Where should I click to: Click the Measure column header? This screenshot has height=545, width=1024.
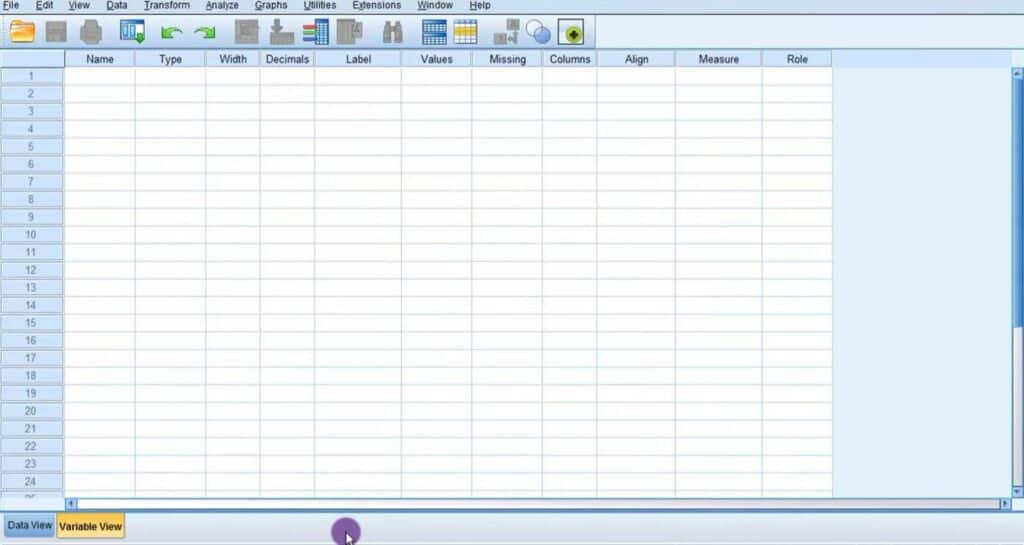point(718,59)
